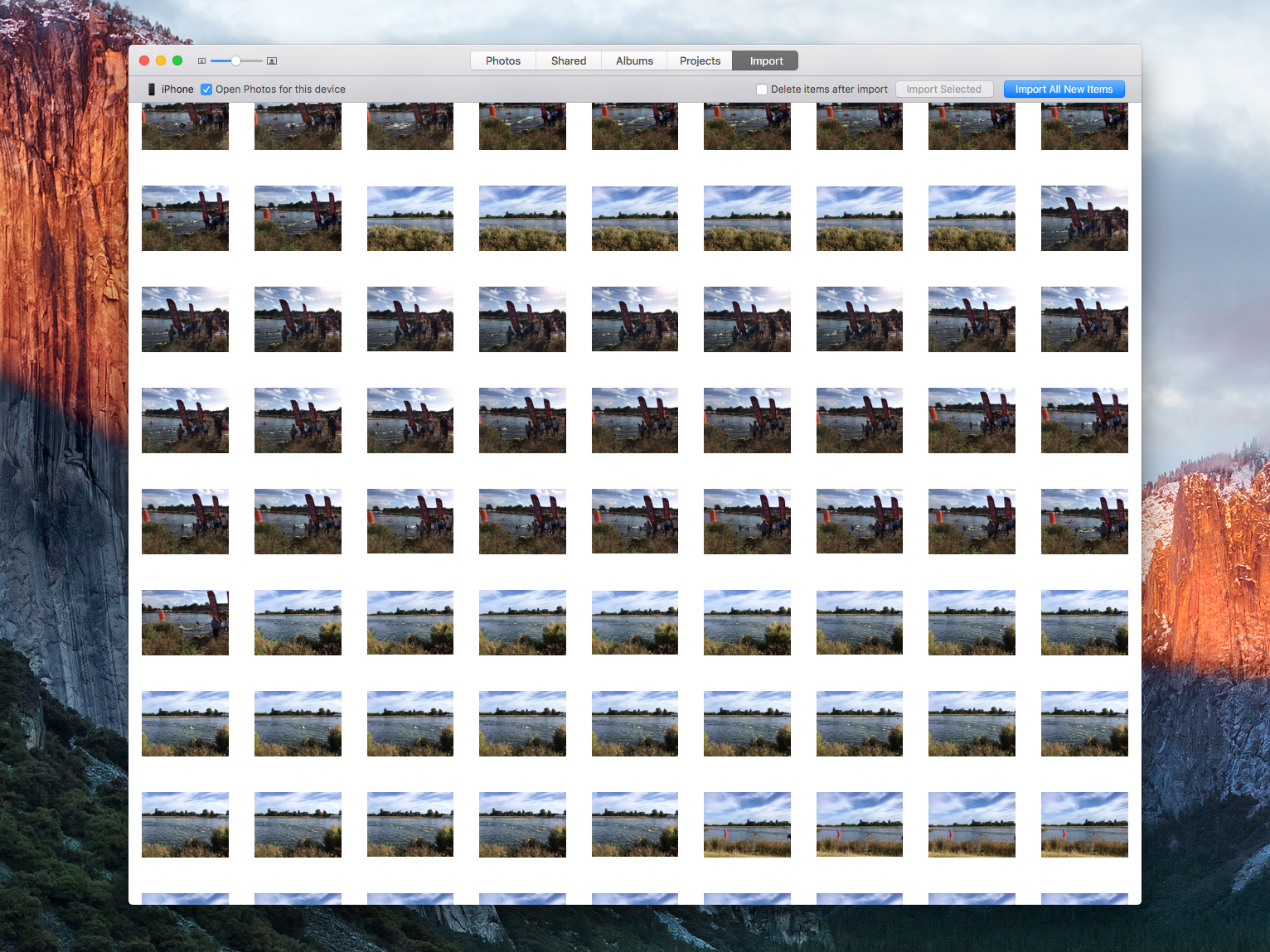Select last thumbnail in second visible row
Viewport: 1270px width, 952px height.
click(1084, 219)
